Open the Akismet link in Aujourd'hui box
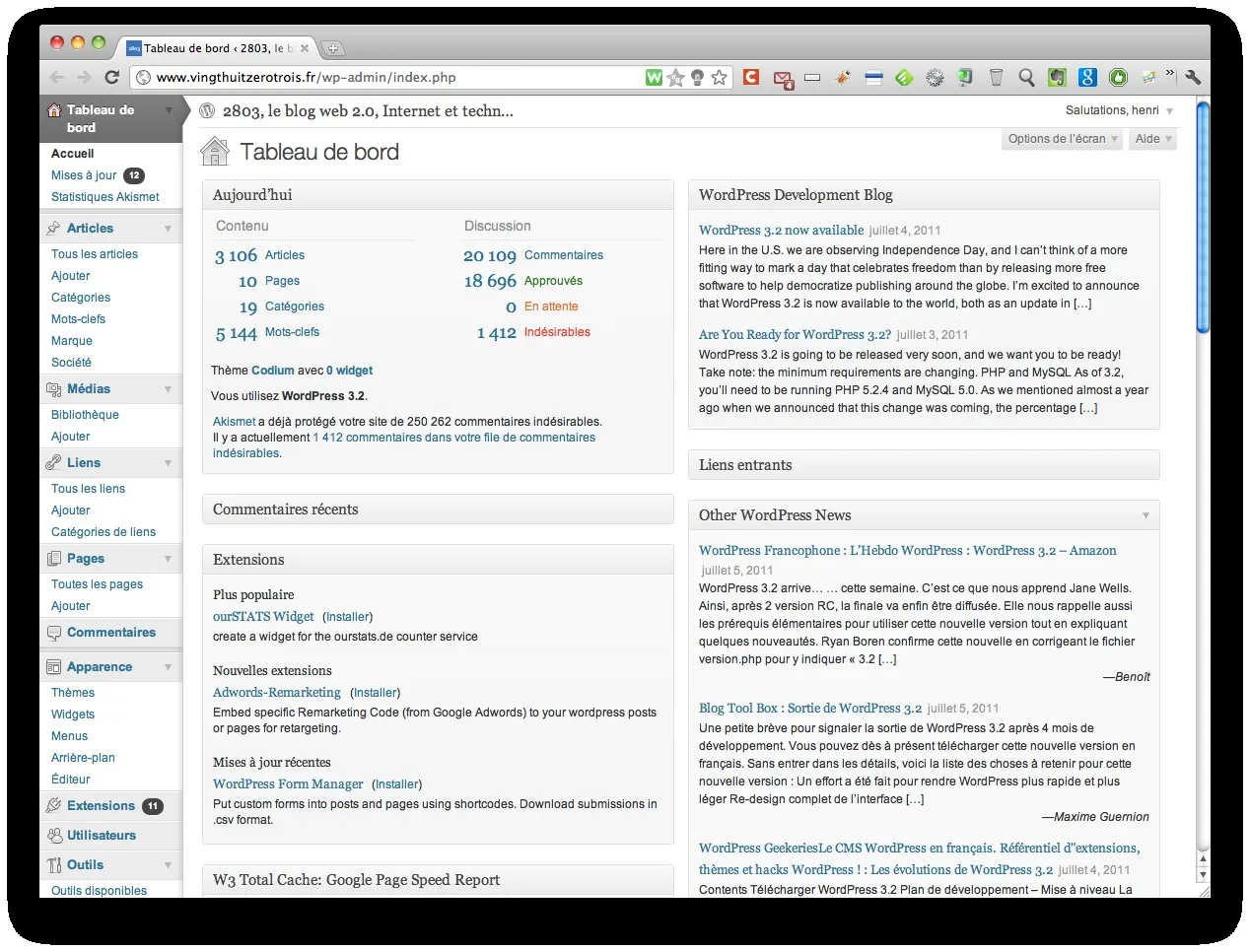 click(x=234, y=422)
